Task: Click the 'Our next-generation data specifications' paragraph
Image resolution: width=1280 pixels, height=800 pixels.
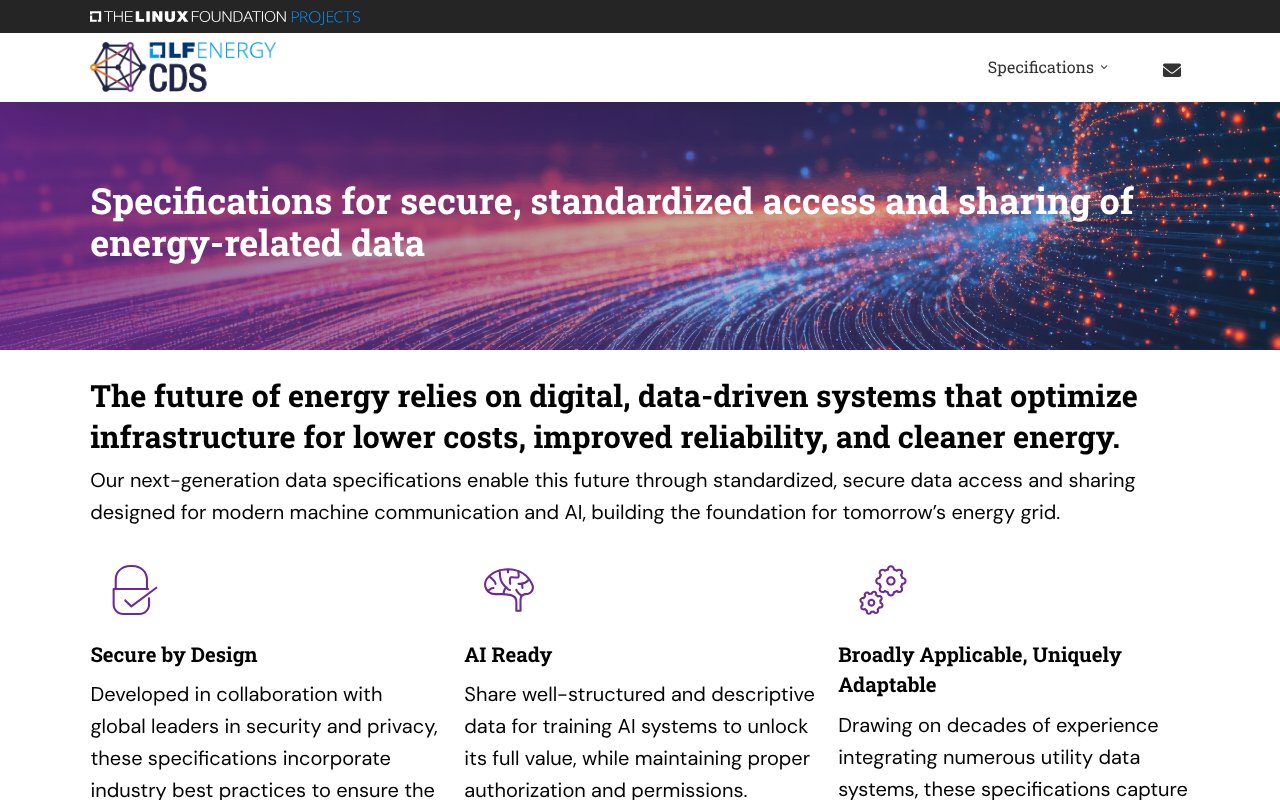Action: pyautogui.click(x=612, y=496)
